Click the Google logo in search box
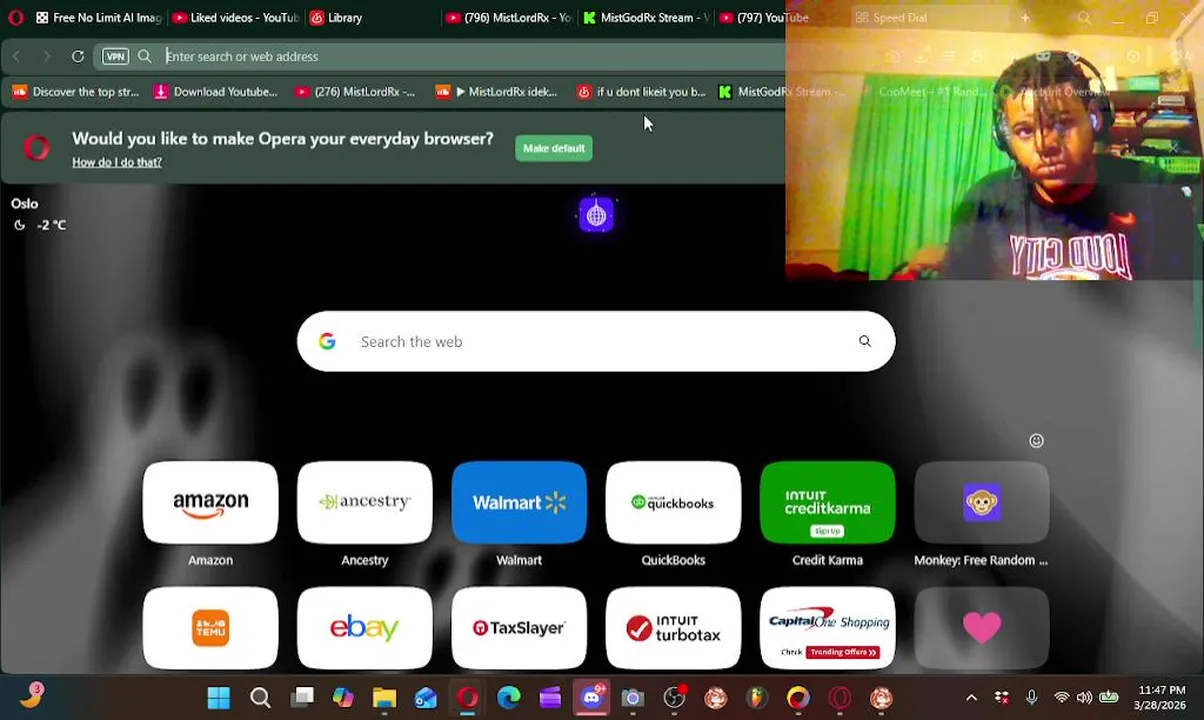 pyautogui.click(x=327, y=342)
